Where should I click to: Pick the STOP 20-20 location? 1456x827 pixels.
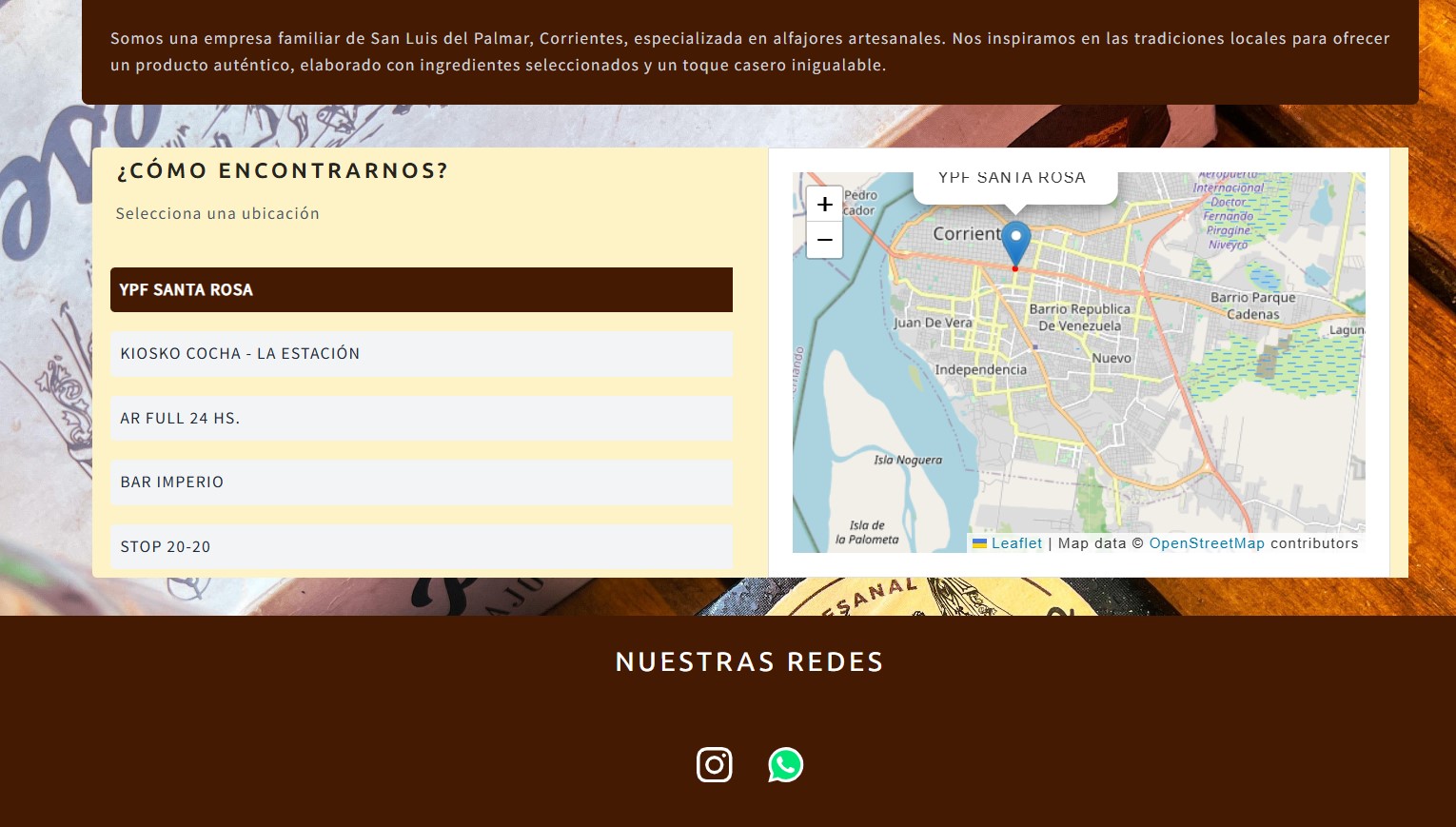421,547
